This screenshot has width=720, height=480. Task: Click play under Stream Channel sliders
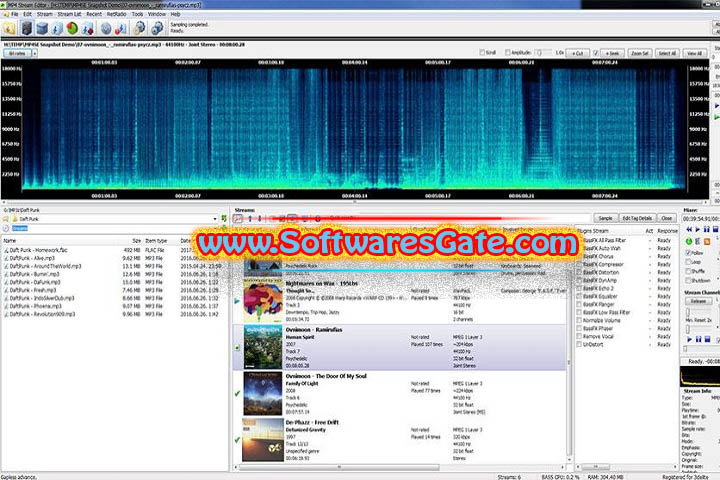pos(689,339)
